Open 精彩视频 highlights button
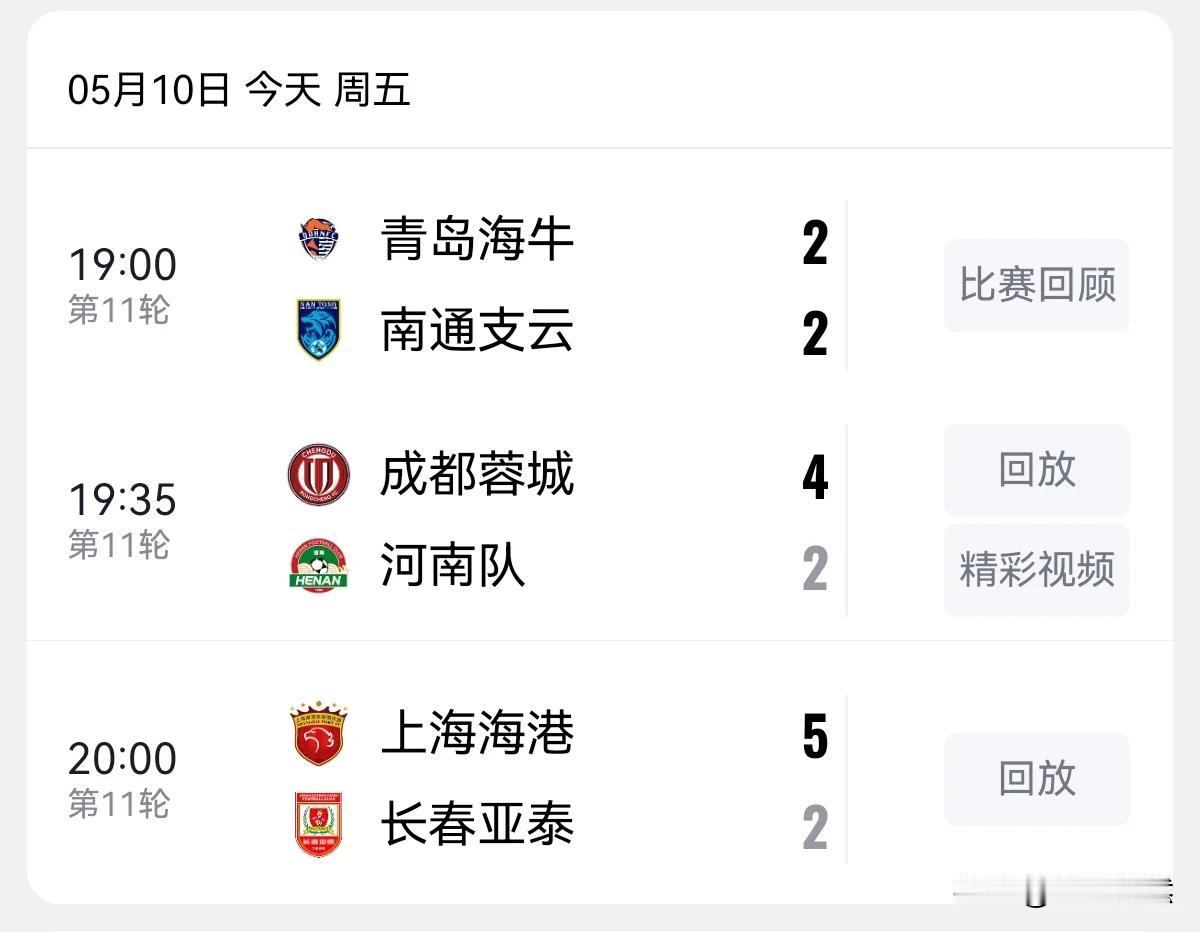 click(1037, 570)
